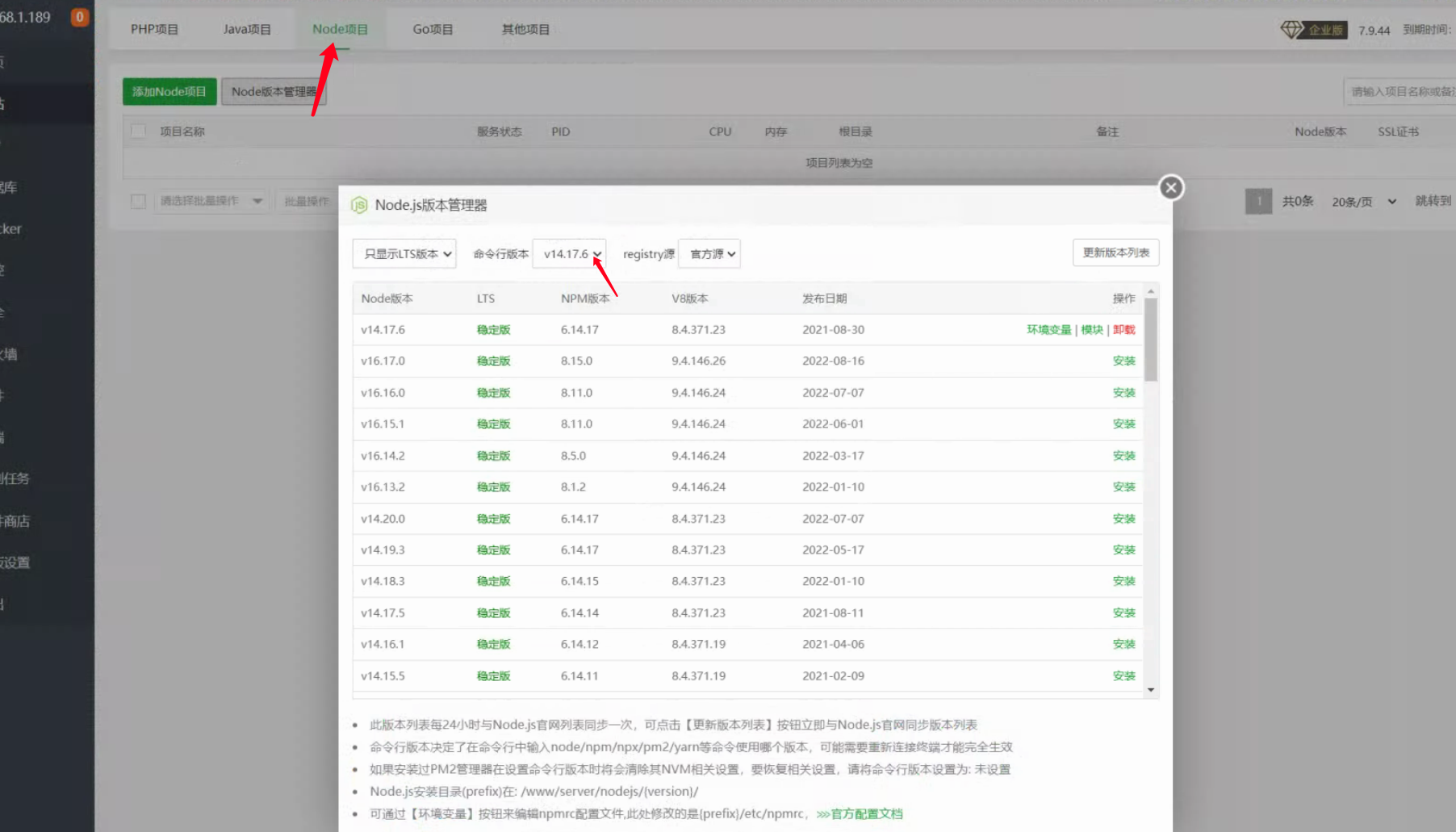Open the LTS-only version filter dropdown
Viewport: 1456px width, 832px height.
click(x=404, y=254)
